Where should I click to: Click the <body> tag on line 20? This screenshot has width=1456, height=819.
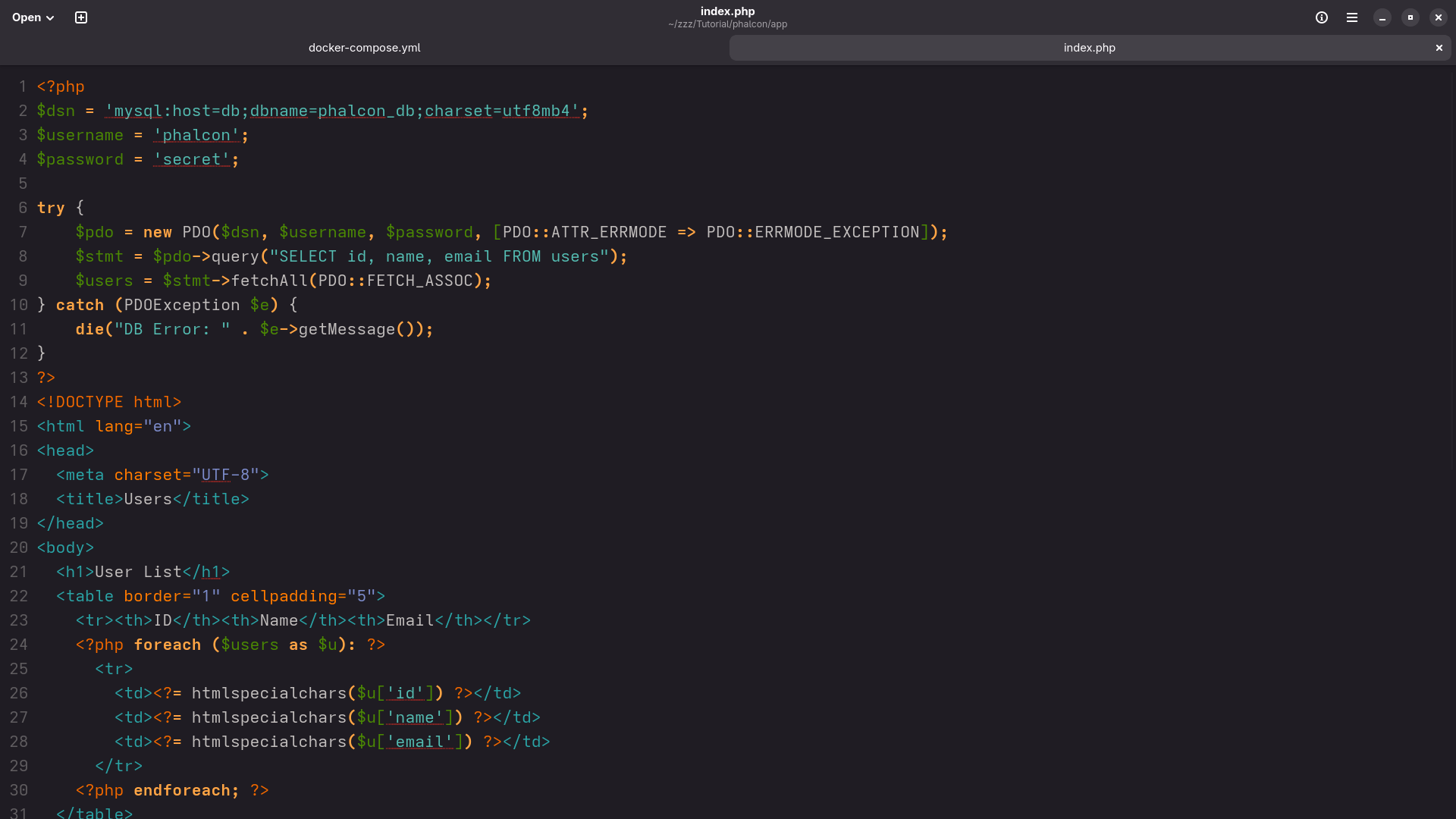(x=65, y=548)
